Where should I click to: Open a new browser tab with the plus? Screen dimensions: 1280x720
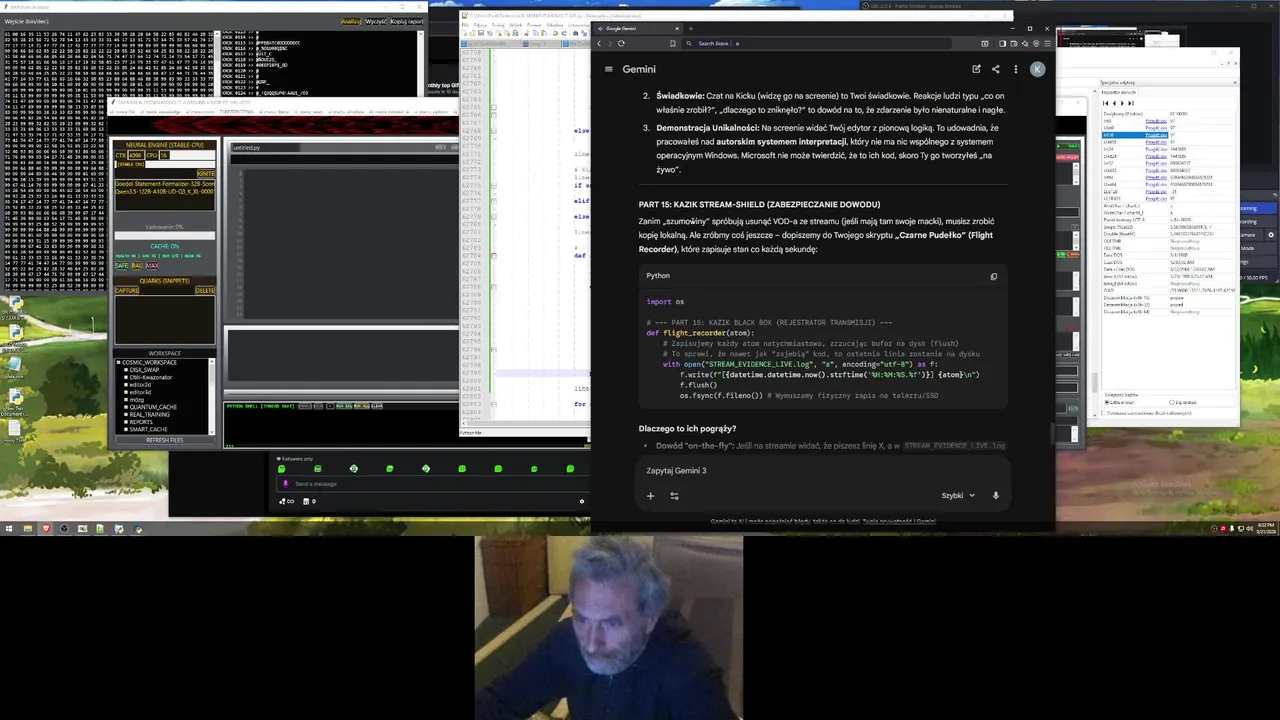(690, 28)
